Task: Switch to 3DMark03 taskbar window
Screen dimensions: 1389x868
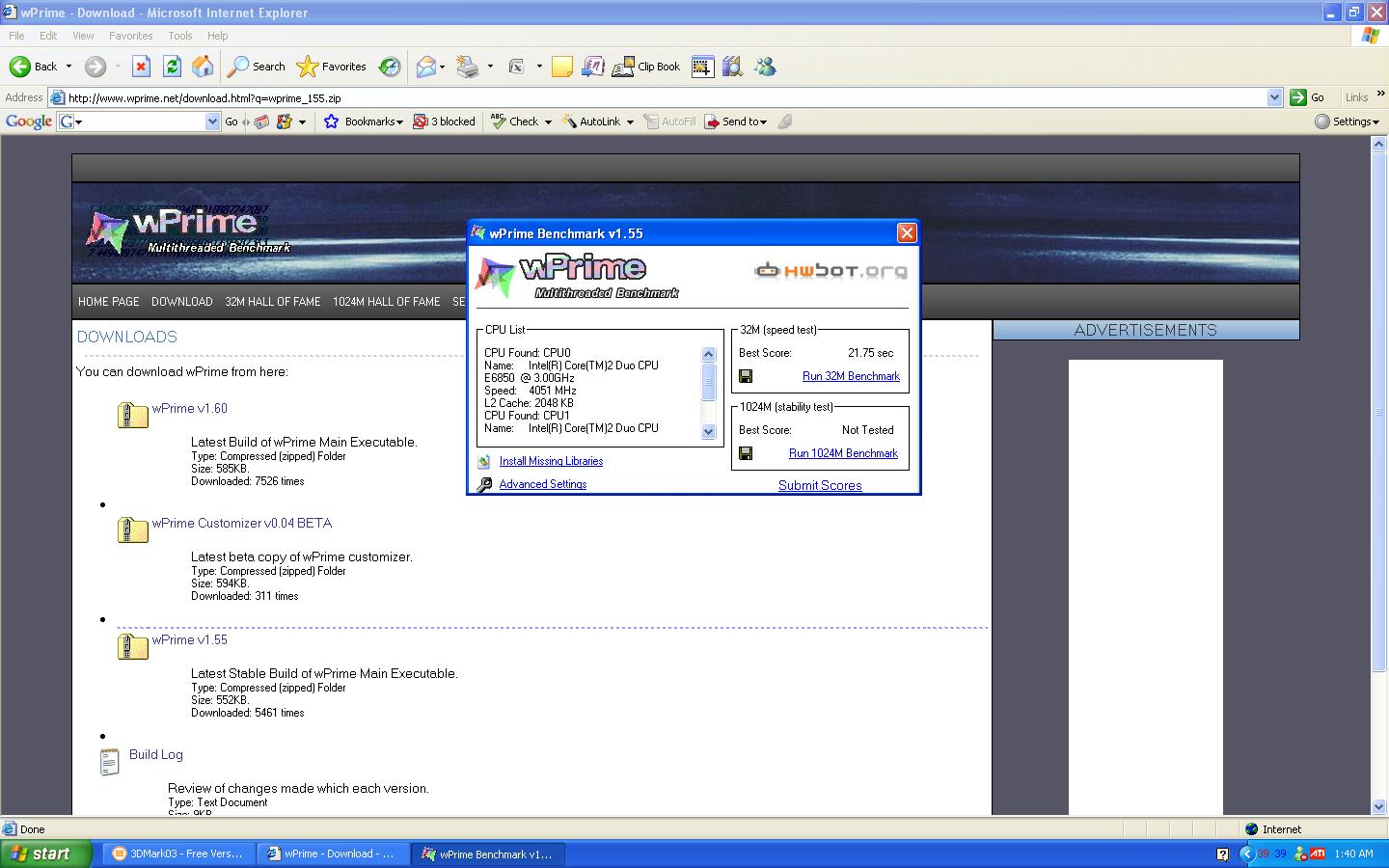Action: click(x=178, y=854)
